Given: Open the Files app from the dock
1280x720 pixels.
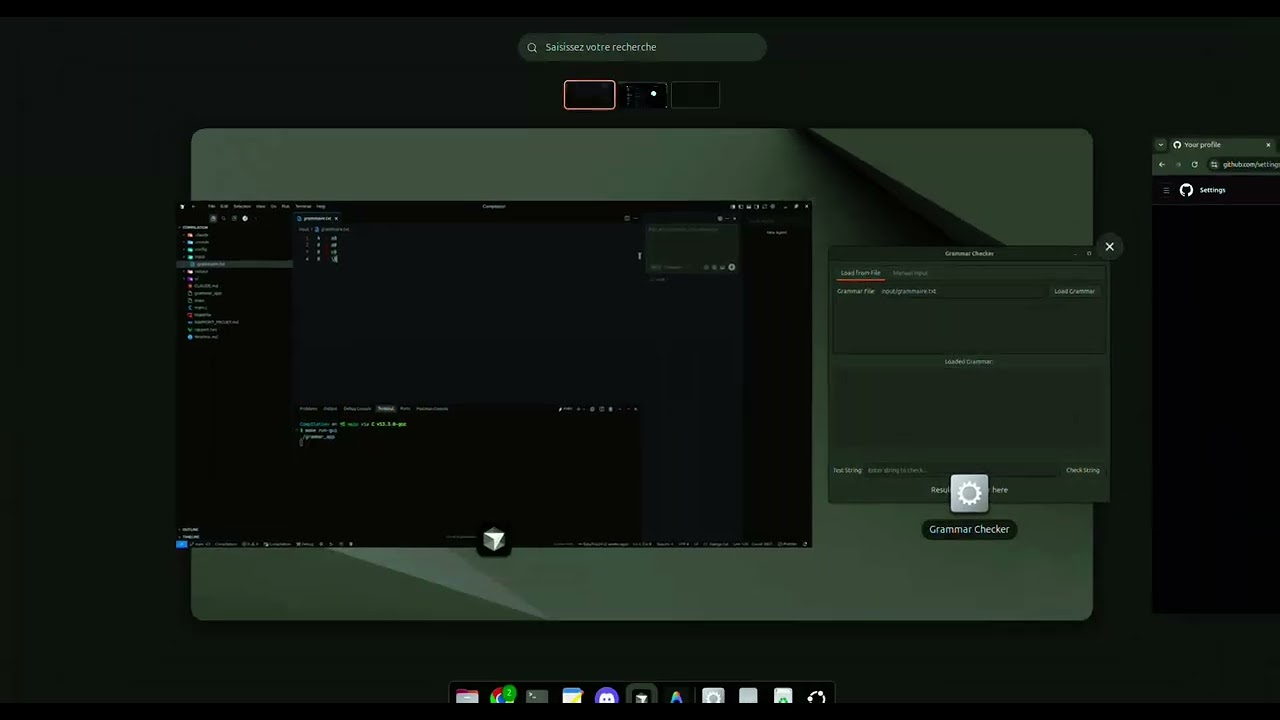Looking at the screenshot, I should point(467,697).
